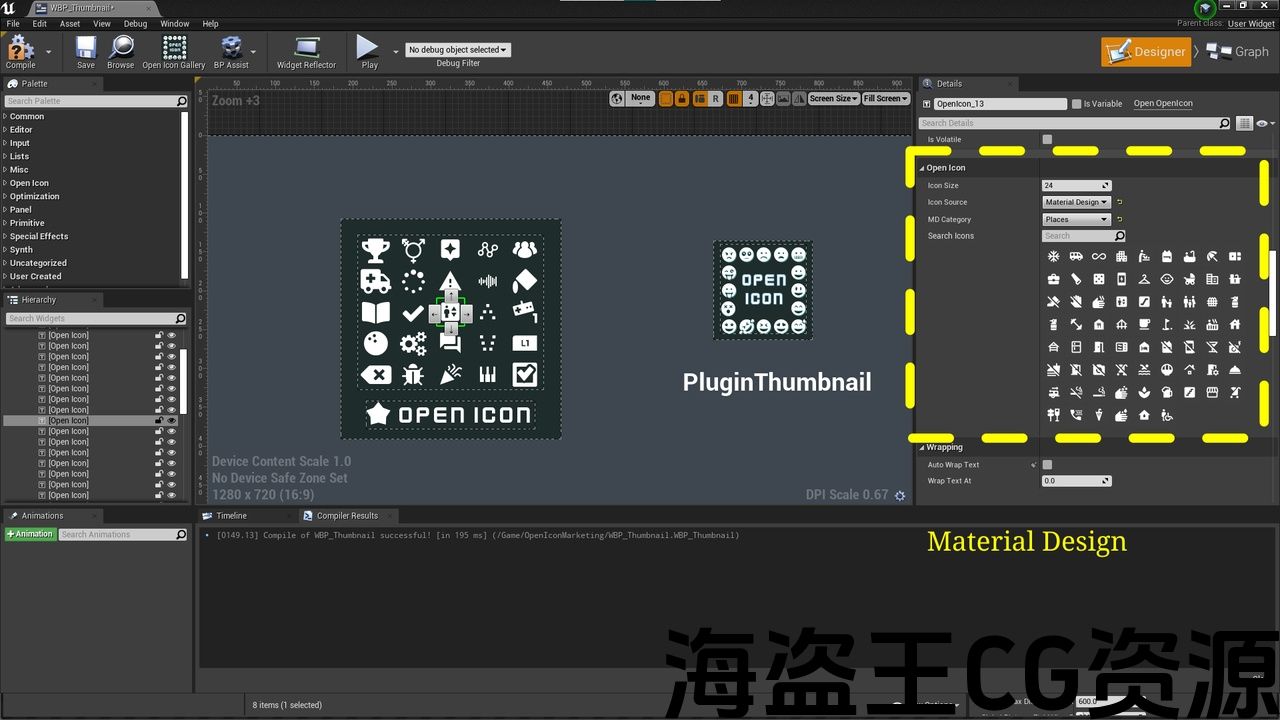This screenshot has width=1280, height=720.
Task: Click the BP Assist icon
Action: (231, 49)
